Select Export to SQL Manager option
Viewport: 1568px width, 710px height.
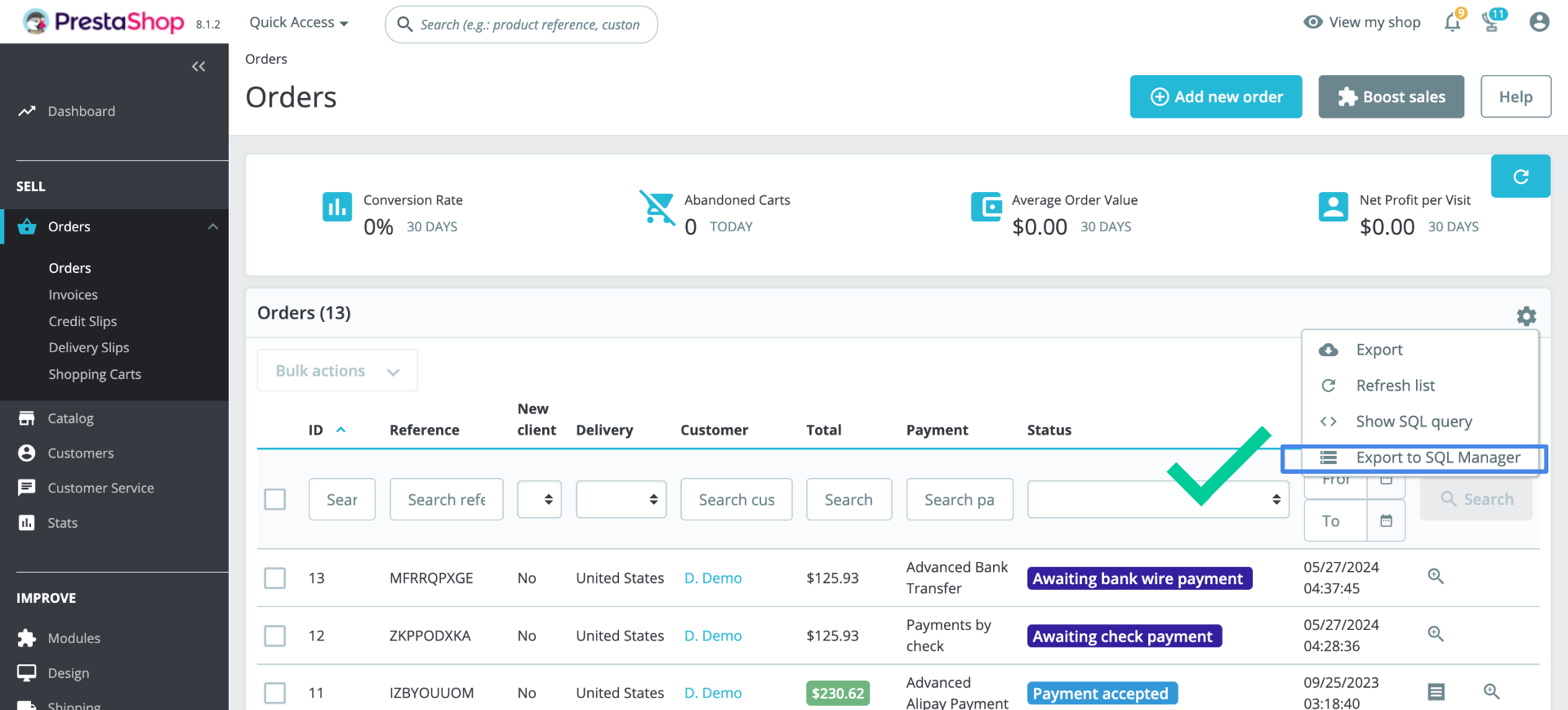coord(1437,458)
